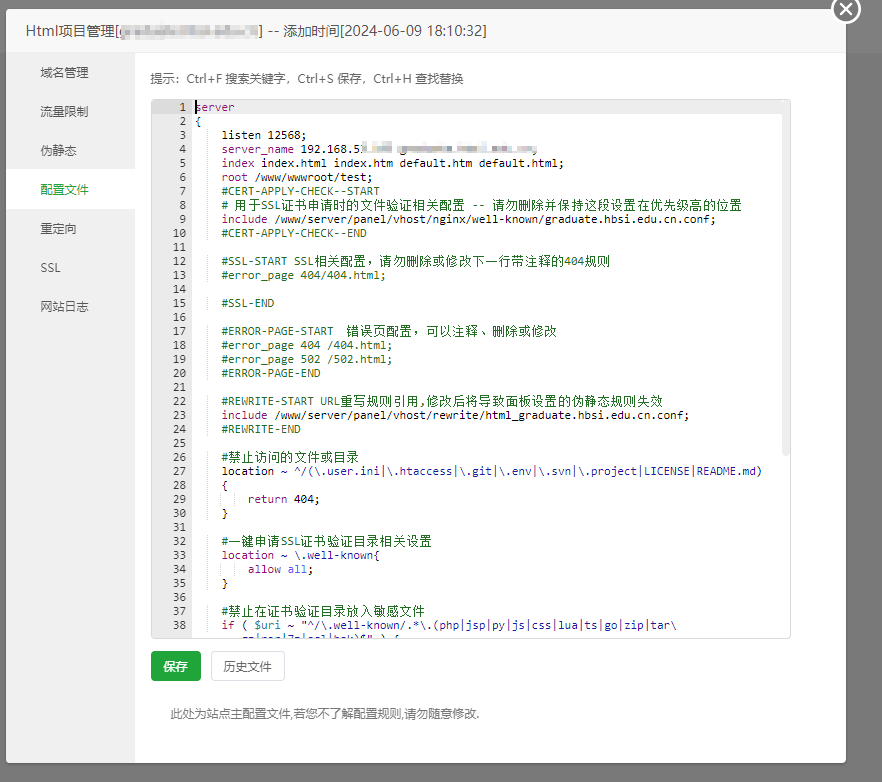
Task: Click the '#REWRITE-START' comment line
Action: click(x=442, y=401)
